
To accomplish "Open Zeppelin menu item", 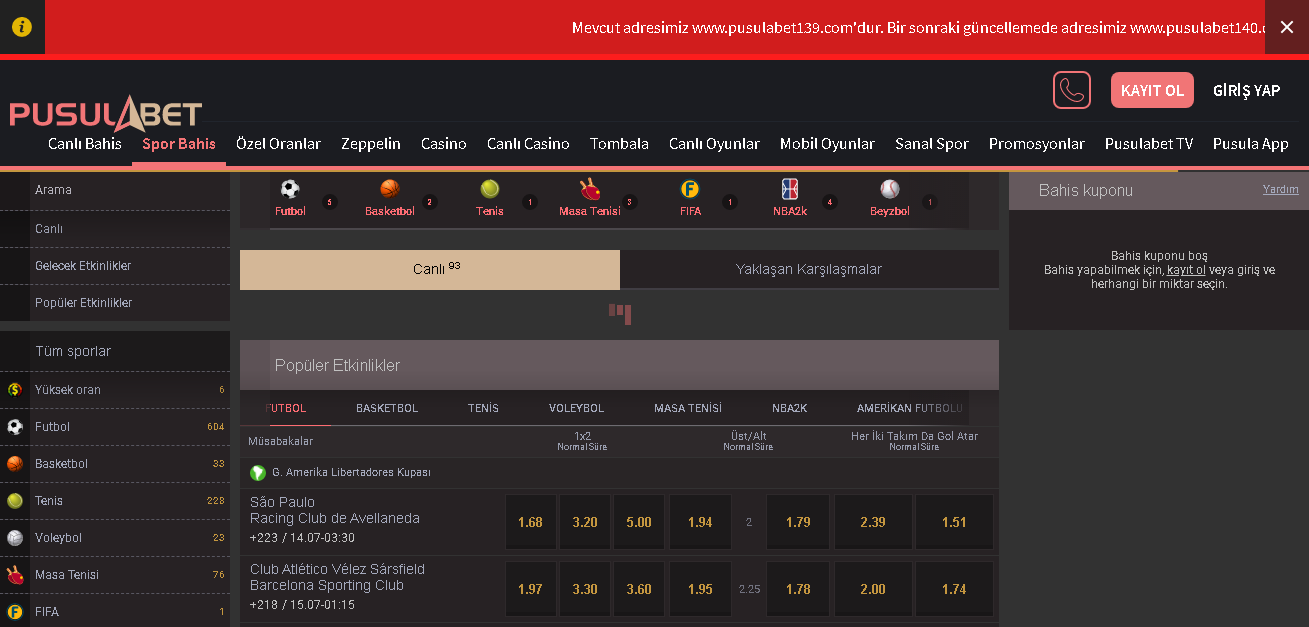I will click(x=371, y=144).
